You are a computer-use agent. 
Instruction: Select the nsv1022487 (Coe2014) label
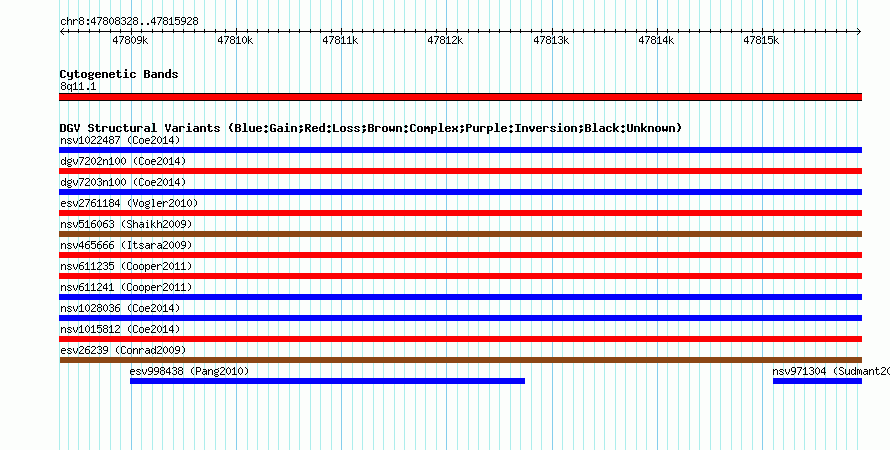coord(120,140)
